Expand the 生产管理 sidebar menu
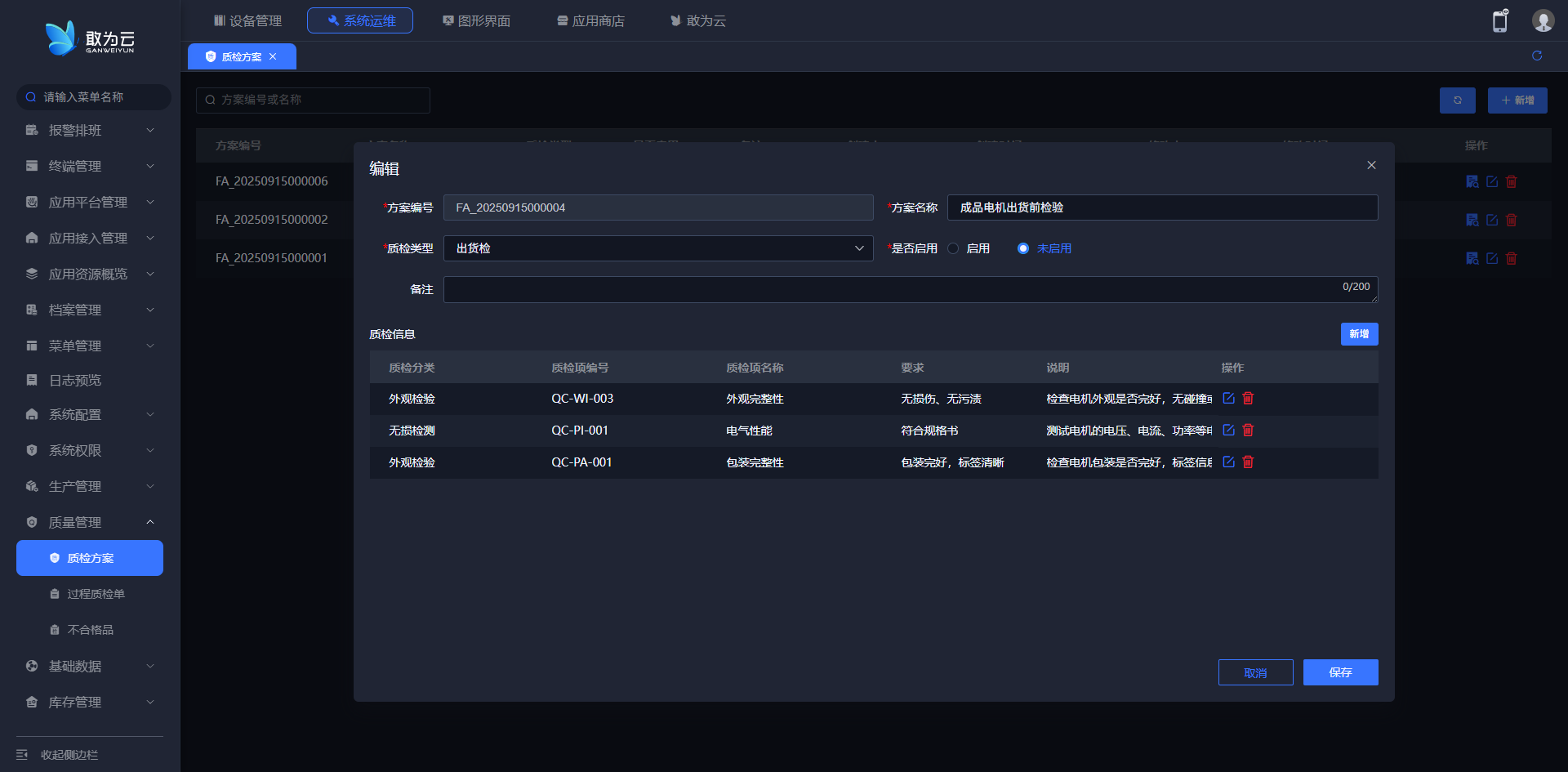 pos(89,486)
